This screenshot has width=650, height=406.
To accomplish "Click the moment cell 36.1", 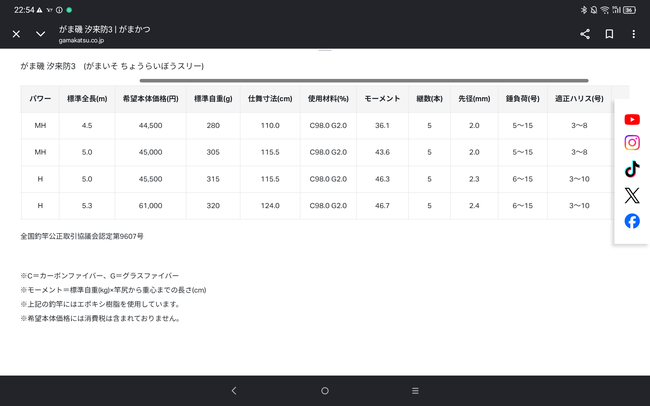I will (x=382, y=125).
